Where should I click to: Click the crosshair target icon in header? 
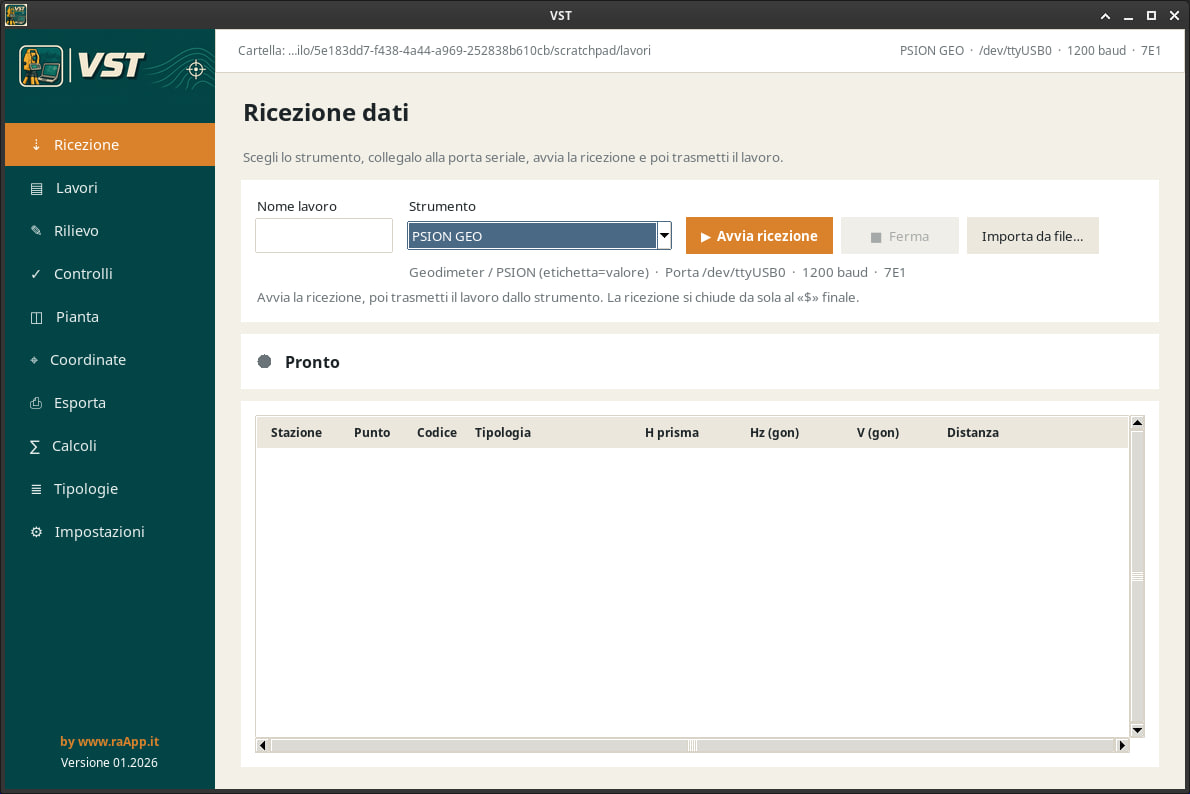click(x=196, y=69)
